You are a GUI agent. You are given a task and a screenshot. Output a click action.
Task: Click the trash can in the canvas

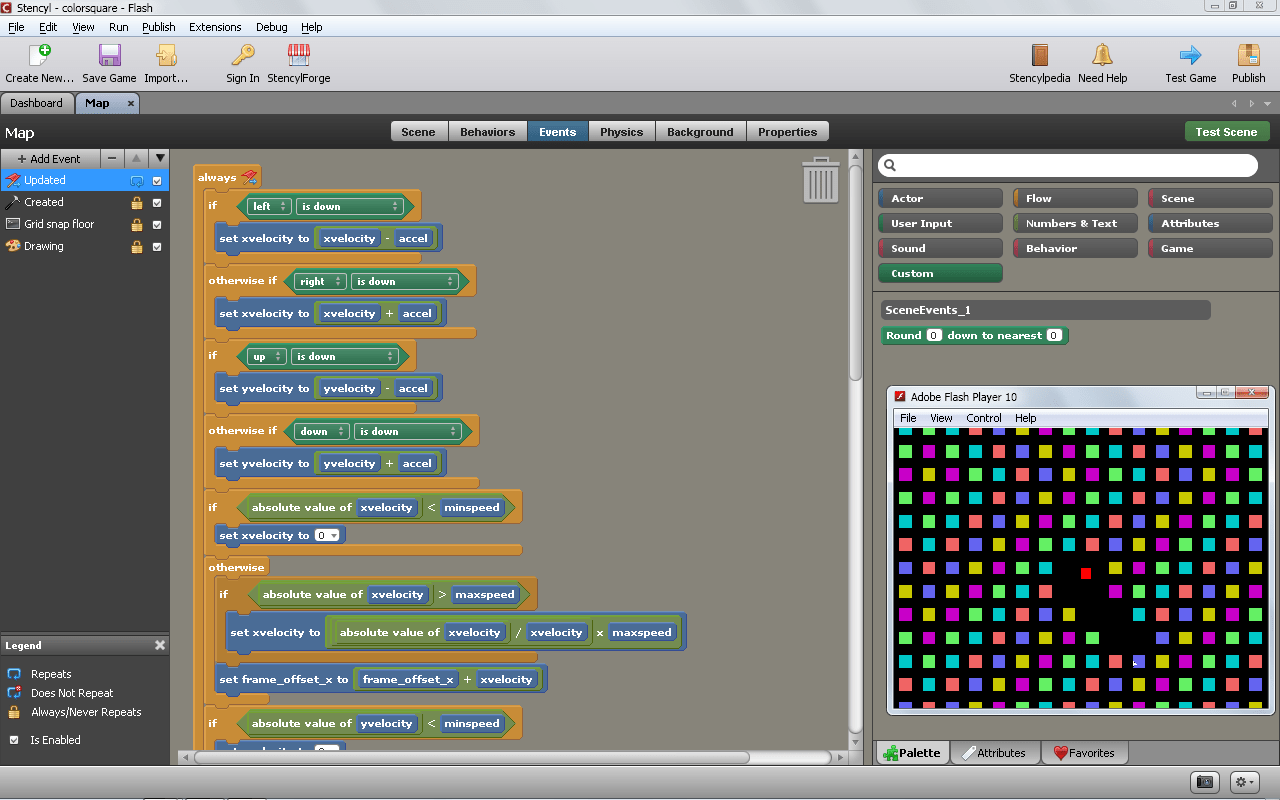(x=820, y=182)
